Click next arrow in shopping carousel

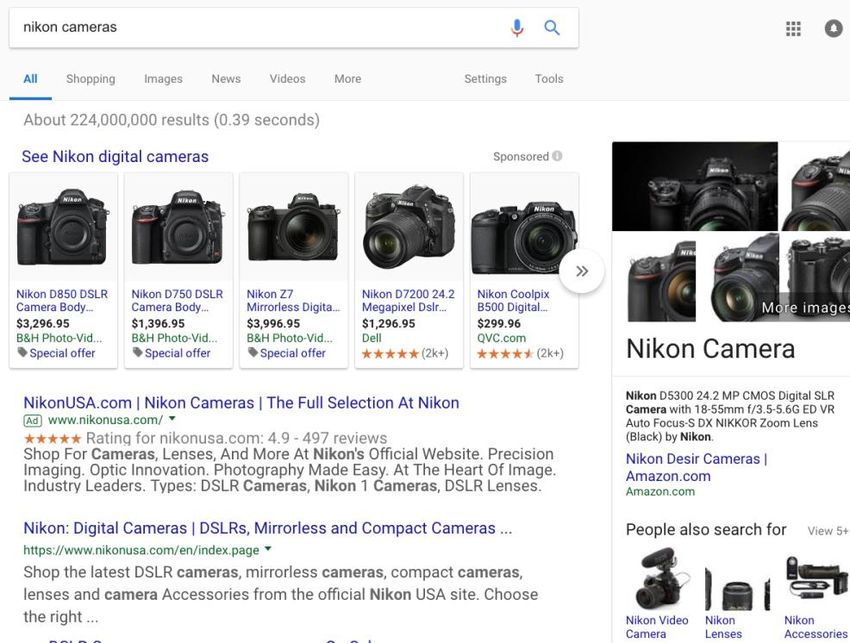tap(582, 271)
